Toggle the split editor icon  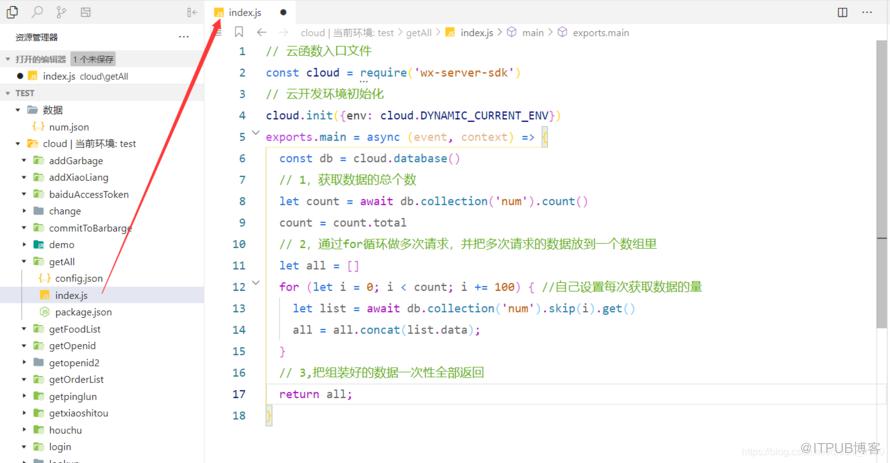(x=842, y=12)
